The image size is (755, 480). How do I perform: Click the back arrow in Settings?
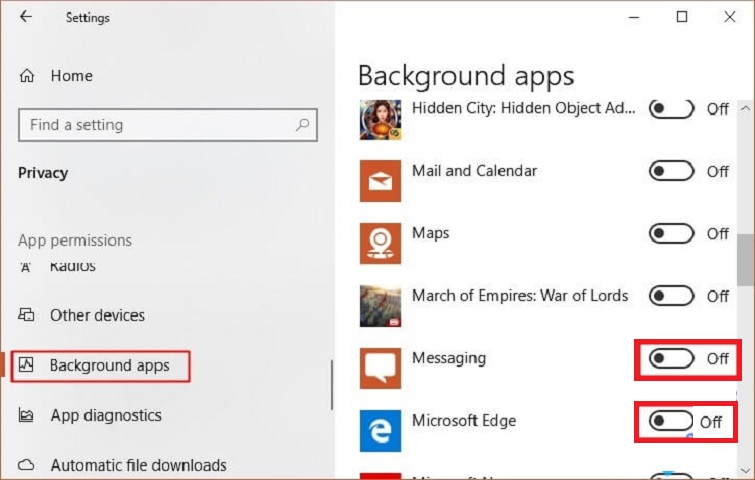click(x=25, y=17)
